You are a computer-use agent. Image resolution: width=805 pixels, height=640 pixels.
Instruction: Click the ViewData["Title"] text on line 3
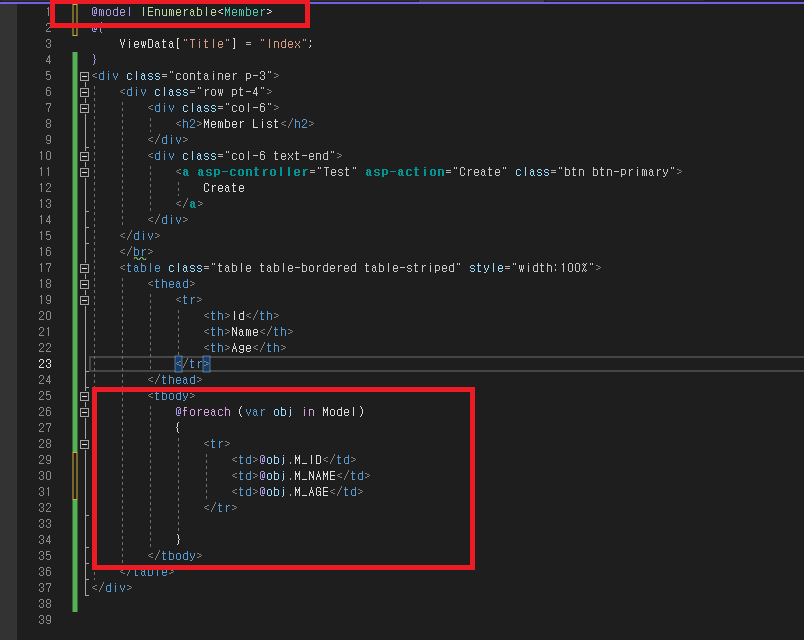click(x=178, y=44)
